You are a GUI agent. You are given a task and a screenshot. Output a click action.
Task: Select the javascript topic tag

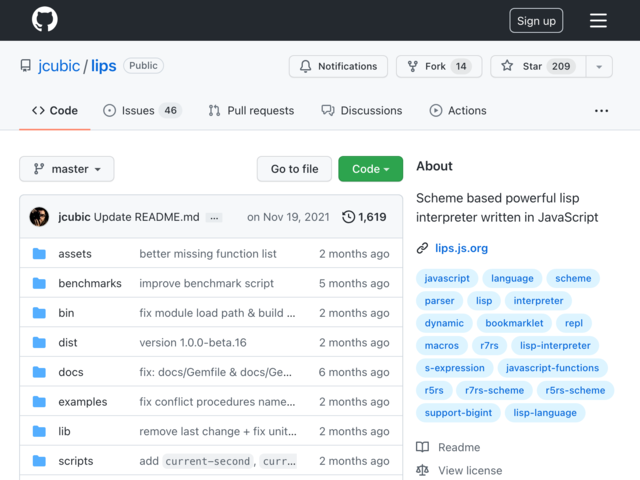(447, 278)
